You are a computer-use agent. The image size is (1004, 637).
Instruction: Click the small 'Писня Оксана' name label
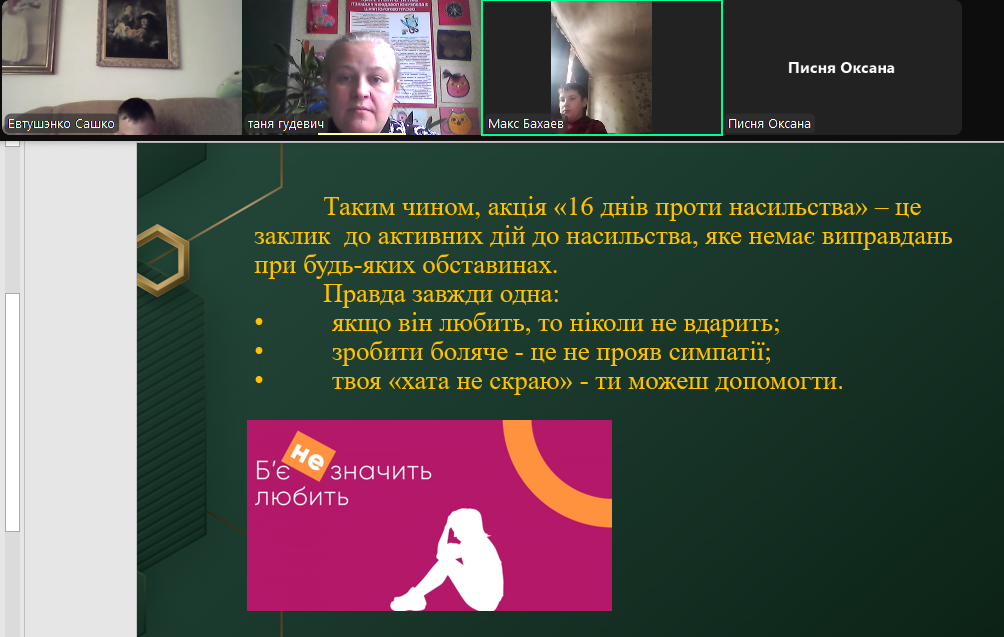[769, 124]
